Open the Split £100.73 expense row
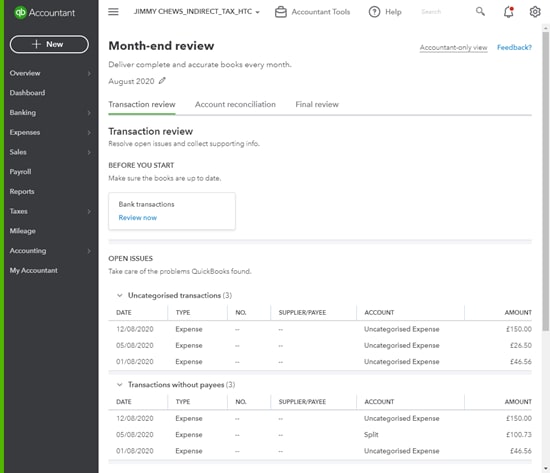Viewport: 550px width, 473px height. (320, 435)
